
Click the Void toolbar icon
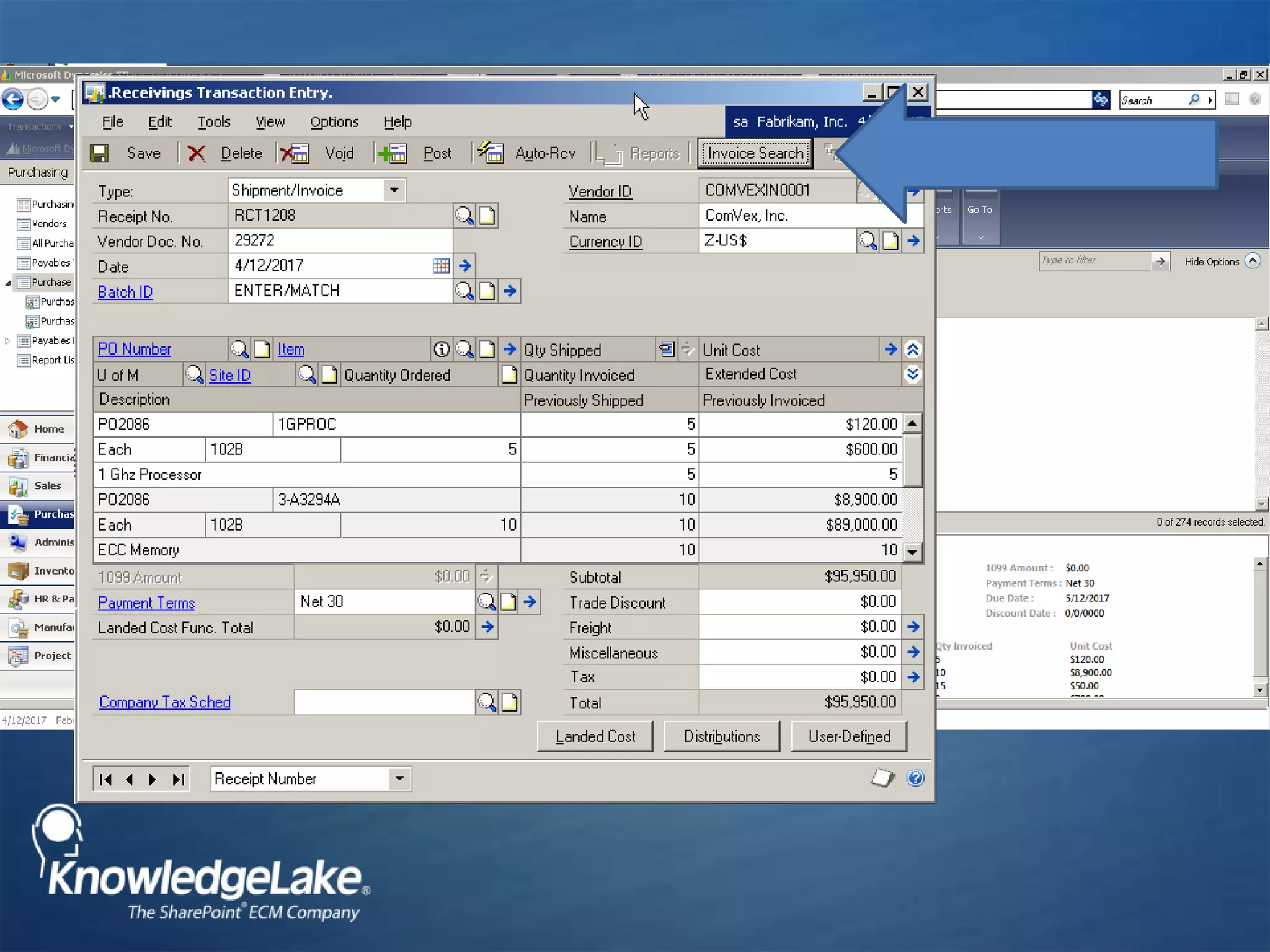(x=295, y=153)
